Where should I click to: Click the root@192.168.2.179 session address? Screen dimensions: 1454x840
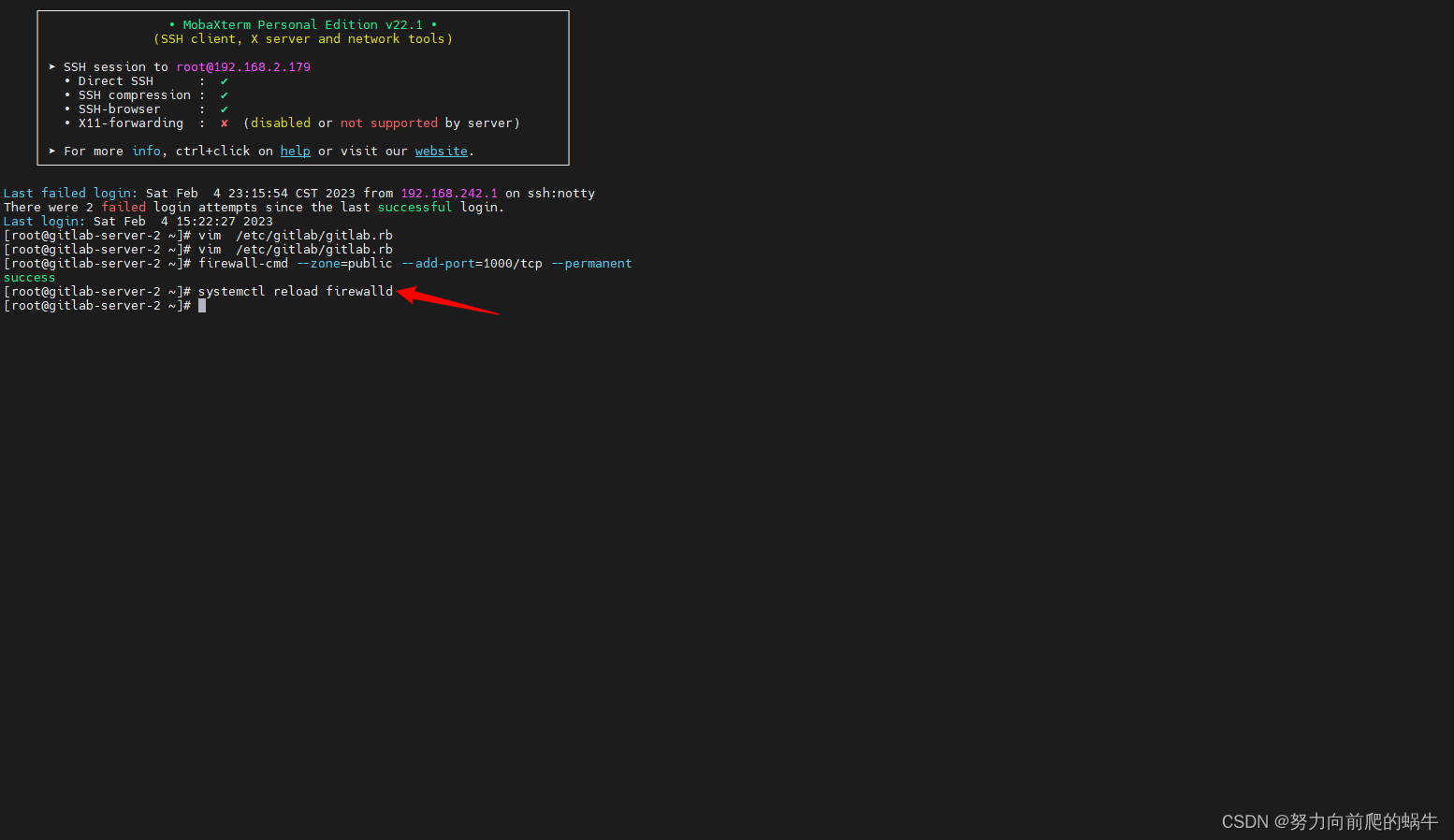(x=243, y=67)
